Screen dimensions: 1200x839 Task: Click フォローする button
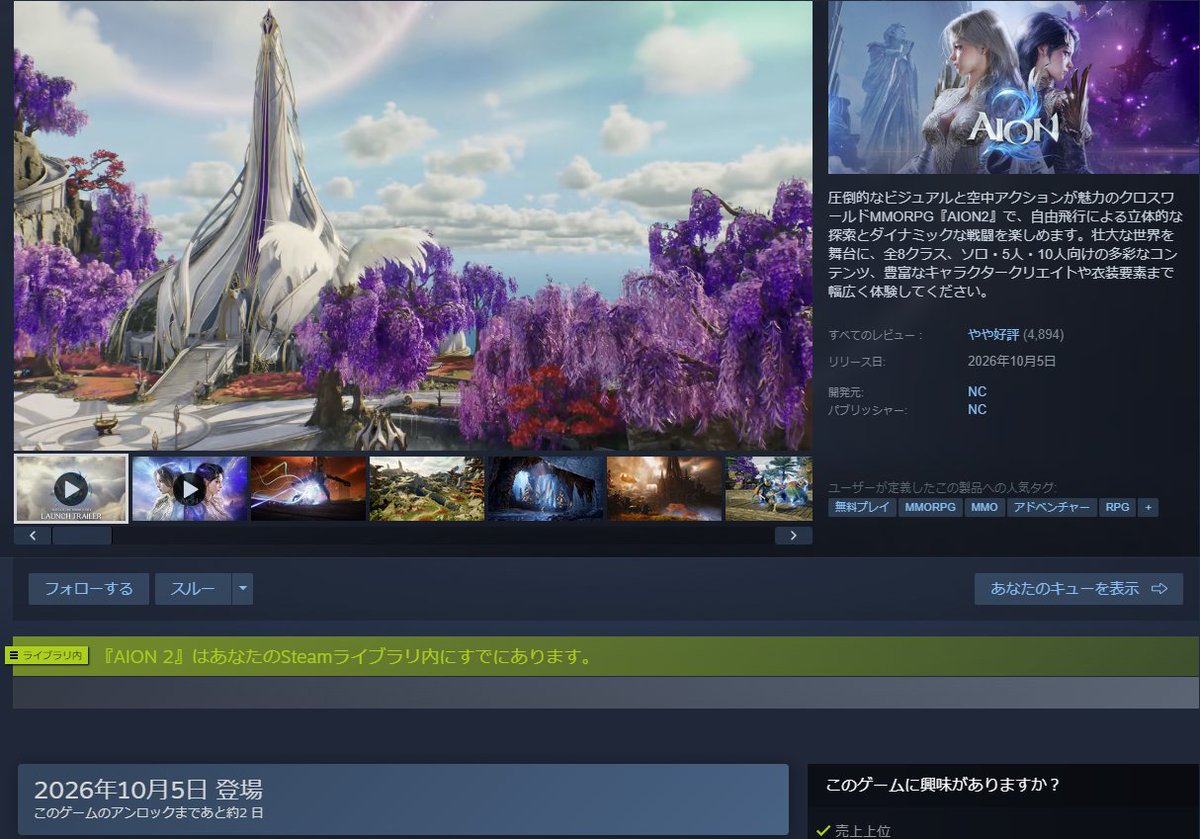tap(89, 589)
